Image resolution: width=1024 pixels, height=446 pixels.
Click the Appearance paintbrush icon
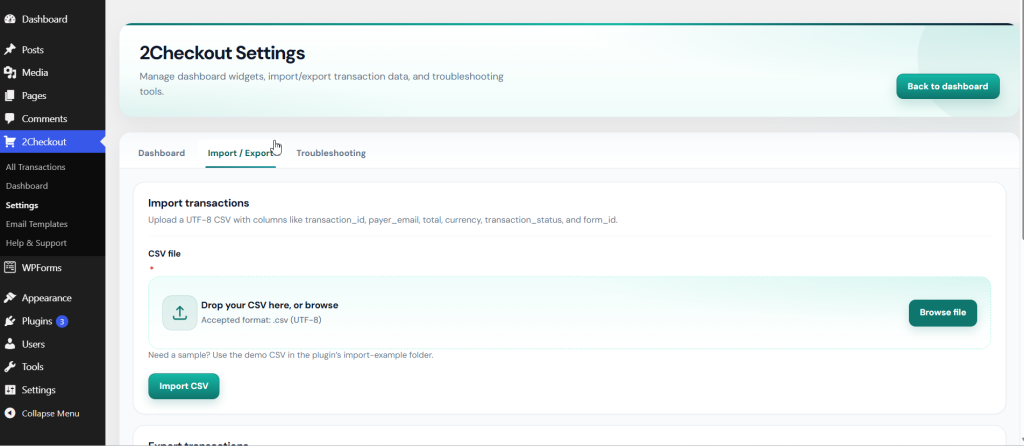(10, 298)
